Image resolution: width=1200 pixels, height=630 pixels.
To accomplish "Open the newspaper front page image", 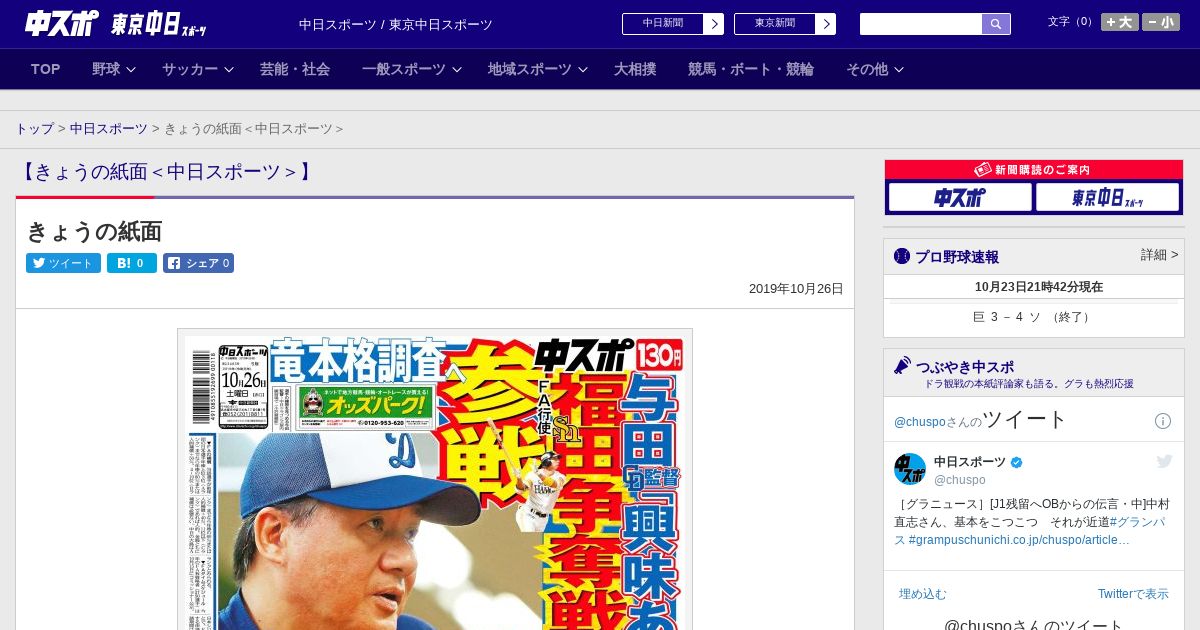I will (435, 480).
